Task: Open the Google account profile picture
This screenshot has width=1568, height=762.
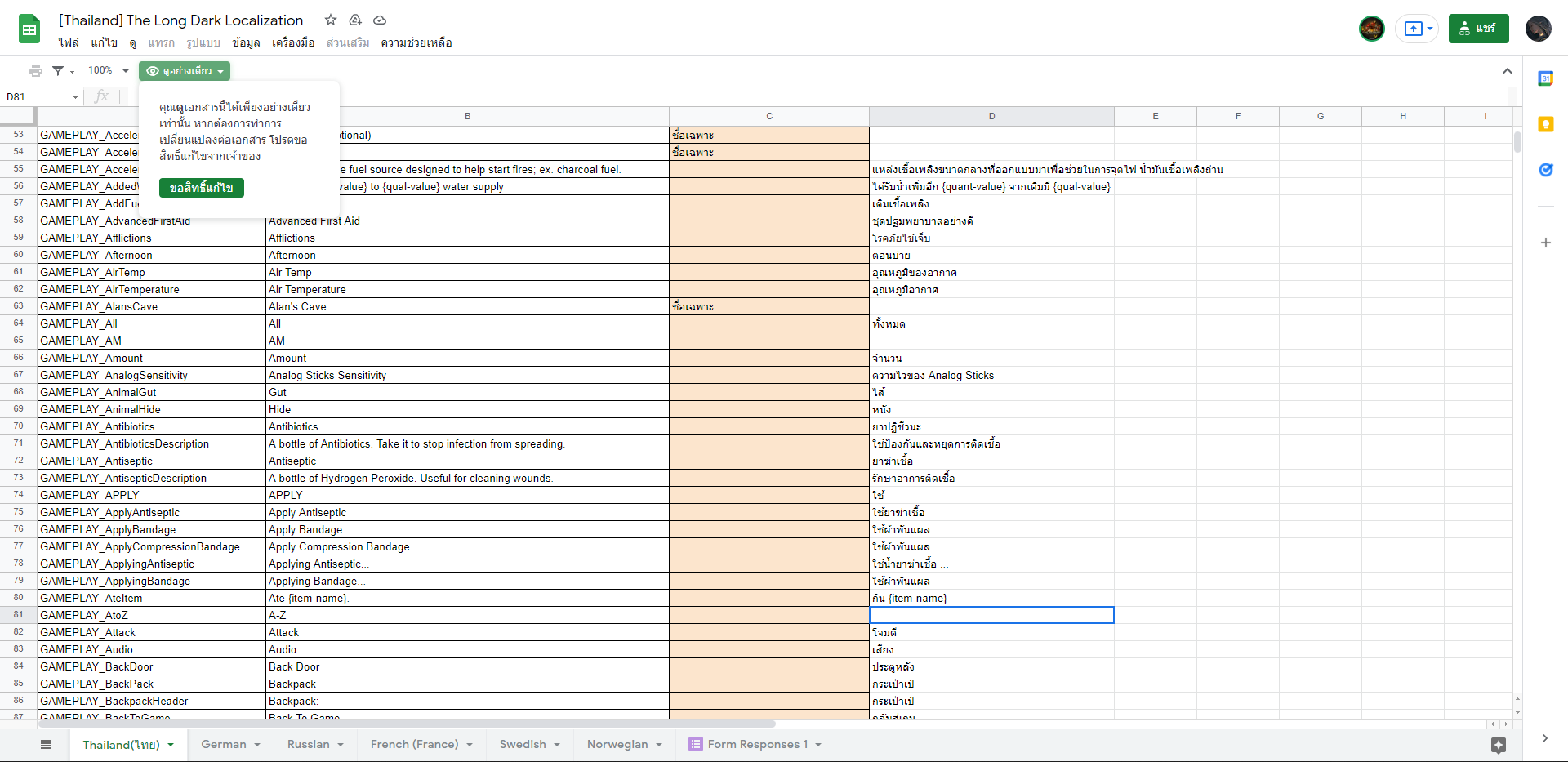Action: tap(1539, 29)
